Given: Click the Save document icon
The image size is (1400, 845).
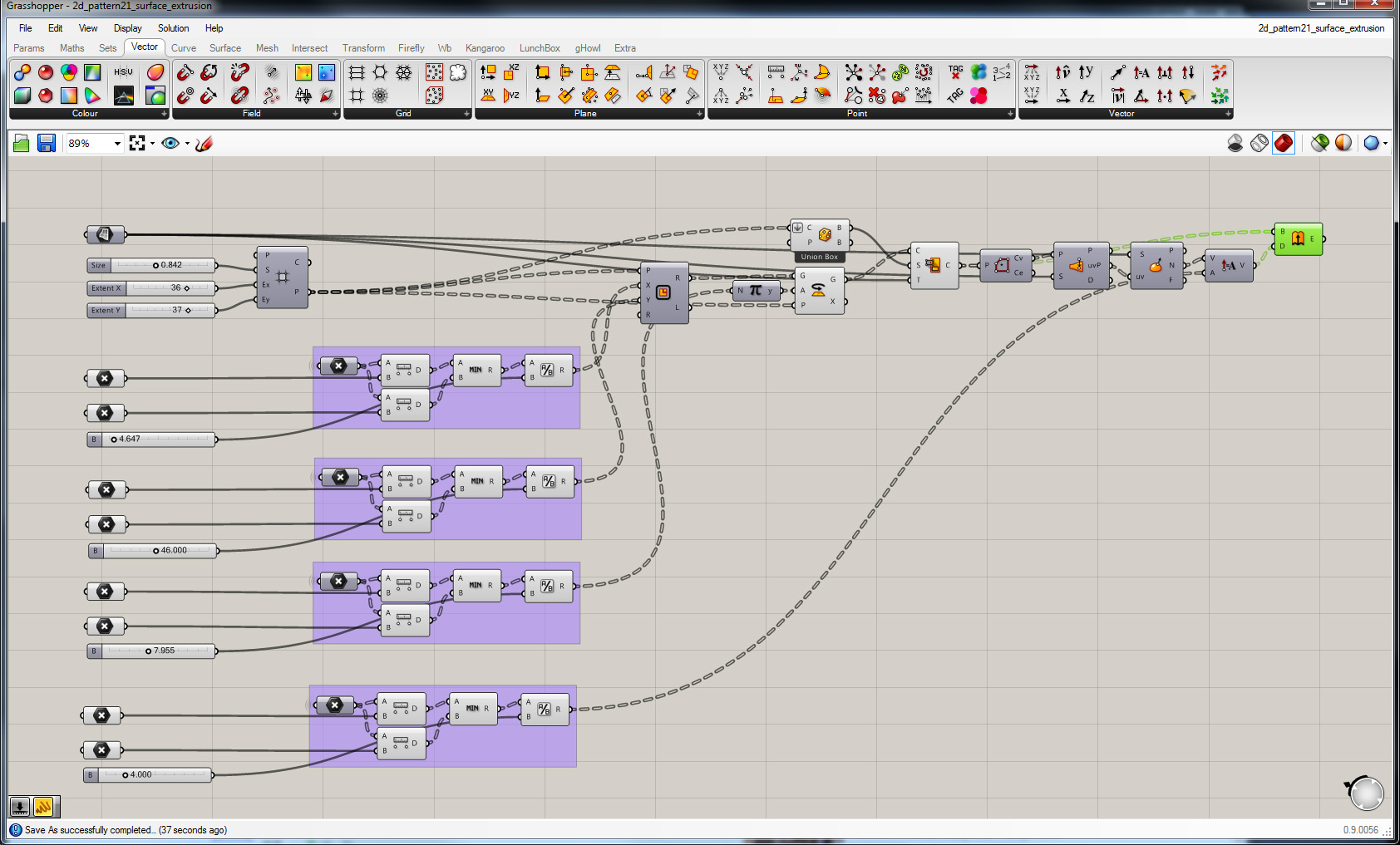Looking at the screenshot, I should point(47,144).
